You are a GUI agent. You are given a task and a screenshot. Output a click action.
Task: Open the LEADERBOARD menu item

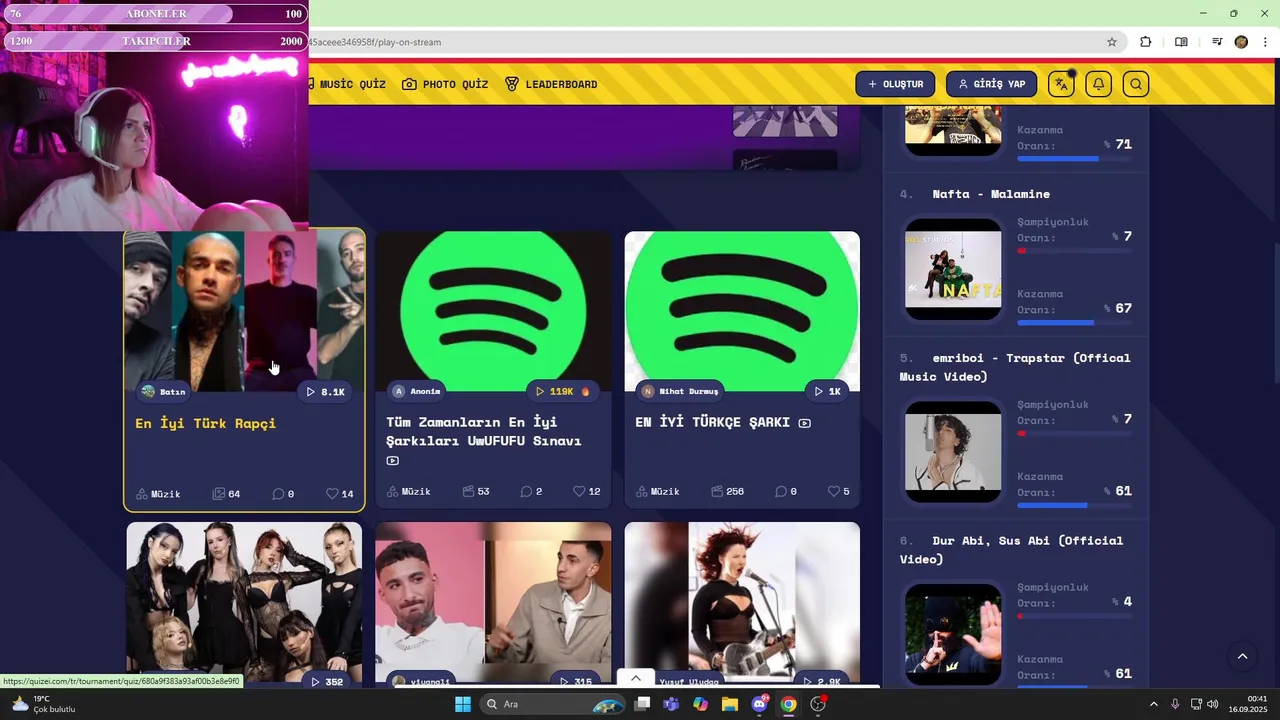(x=551, y=84)
